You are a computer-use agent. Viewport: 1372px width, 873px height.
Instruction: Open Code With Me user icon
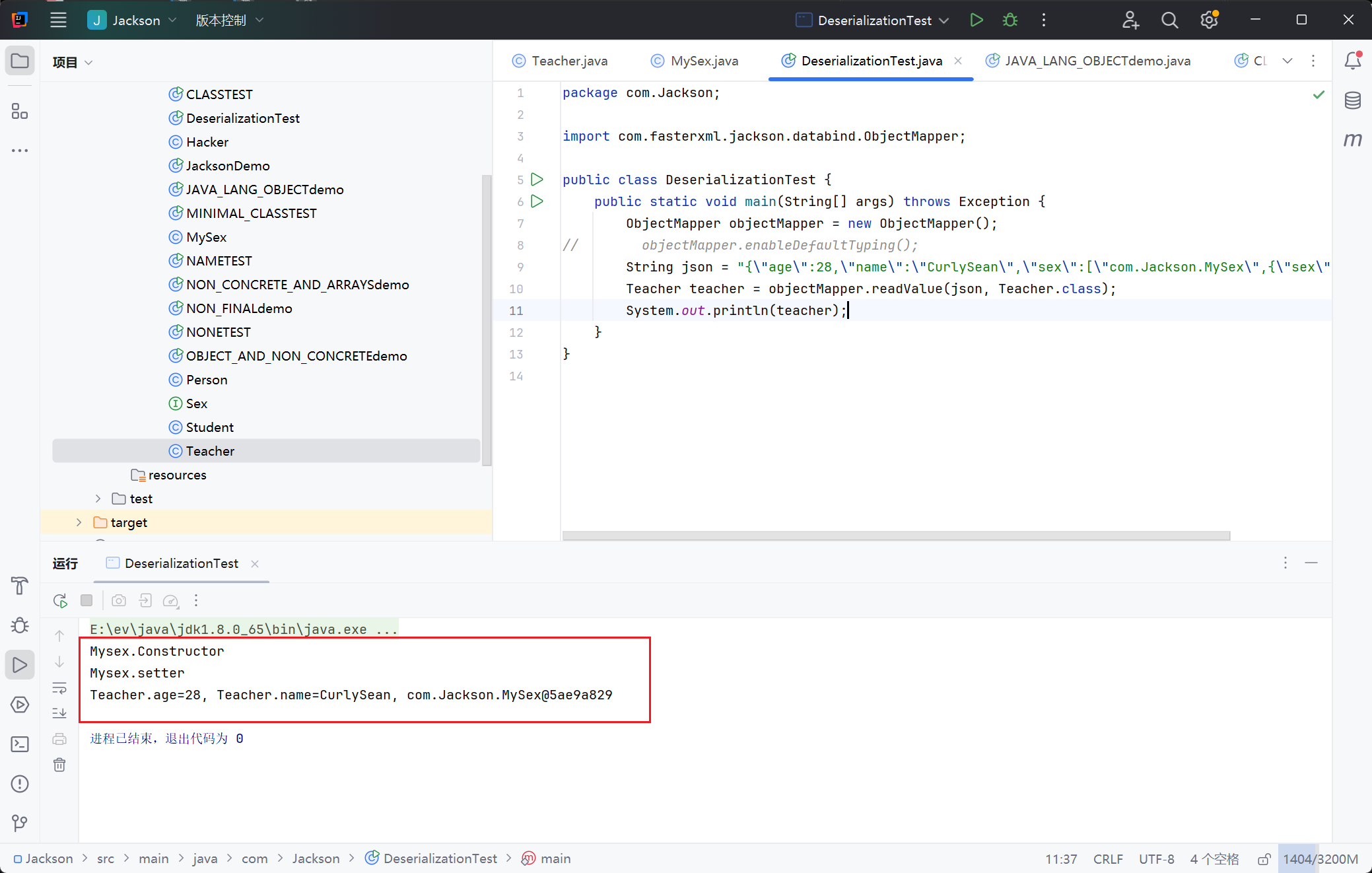click(1130, 20)
